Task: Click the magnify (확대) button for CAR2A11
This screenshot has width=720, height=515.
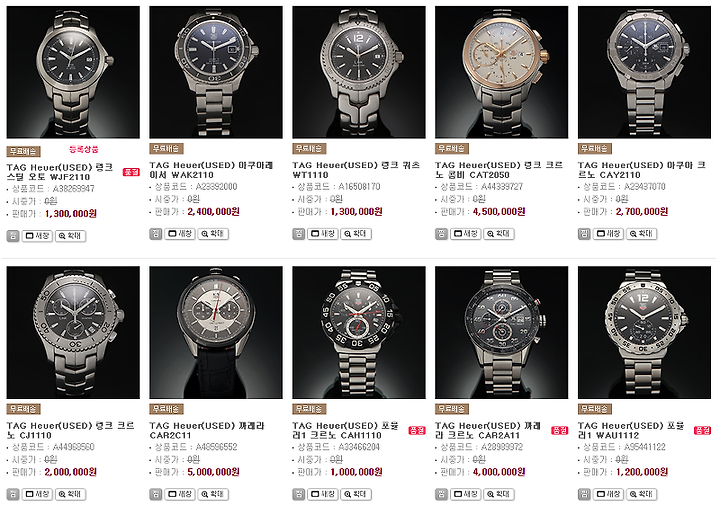Action: coord(499,494)
